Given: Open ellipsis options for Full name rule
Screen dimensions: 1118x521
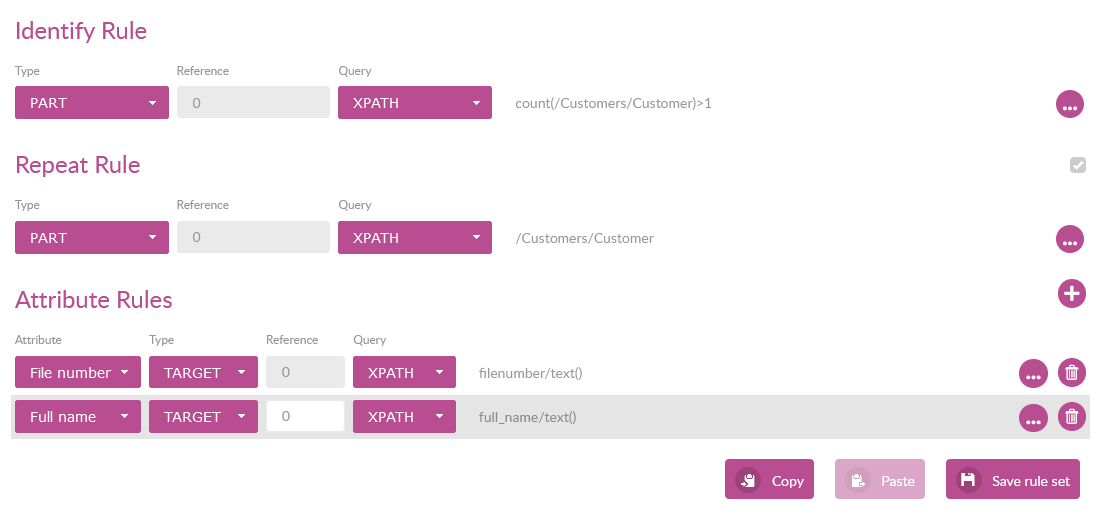Looking at the screenshot, I should pyautogui.click(x=1033, y=418).
